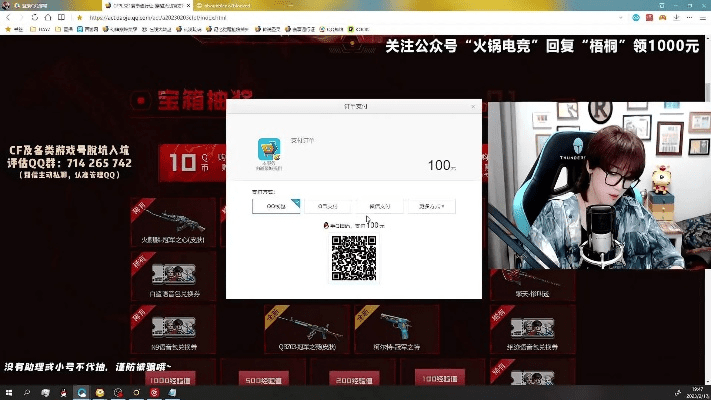The width and height of the screenshot is (711, 400).
Task: Select the QBZ03 rifle prize card
Action: 307,329
